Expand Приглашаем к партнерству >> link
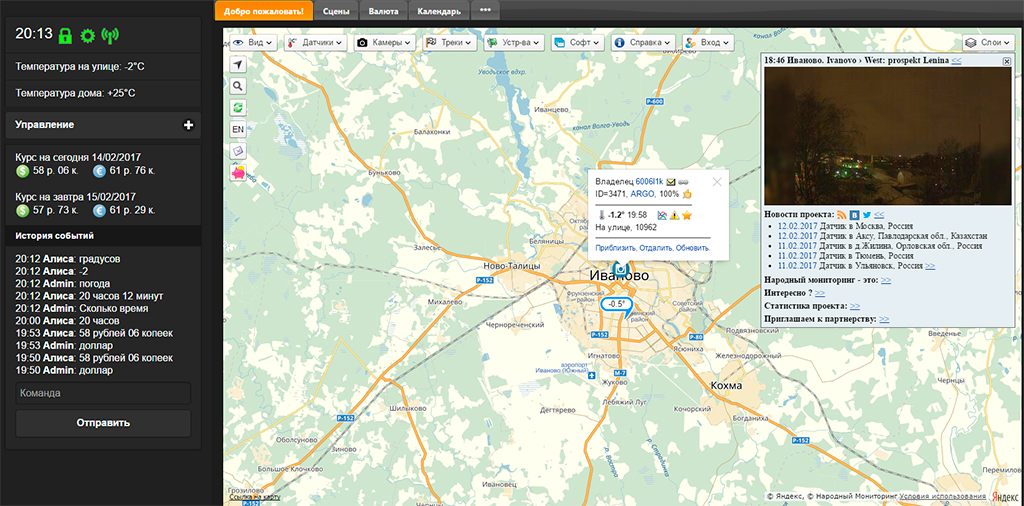This screenshot has height=506, width=1024. (884, 319)
